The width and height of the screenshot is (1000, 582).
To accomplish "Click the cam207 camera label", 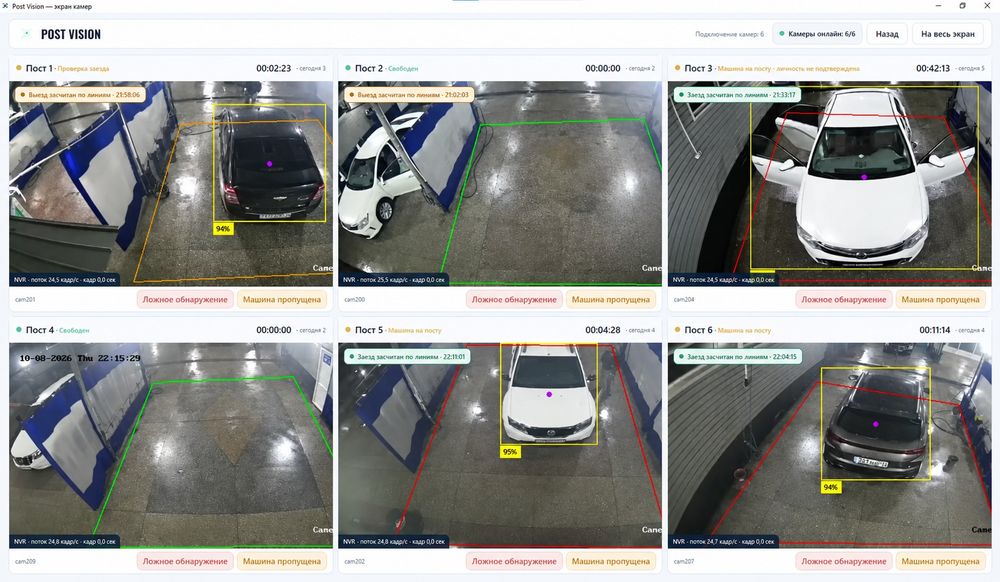I will coord(684,562).
